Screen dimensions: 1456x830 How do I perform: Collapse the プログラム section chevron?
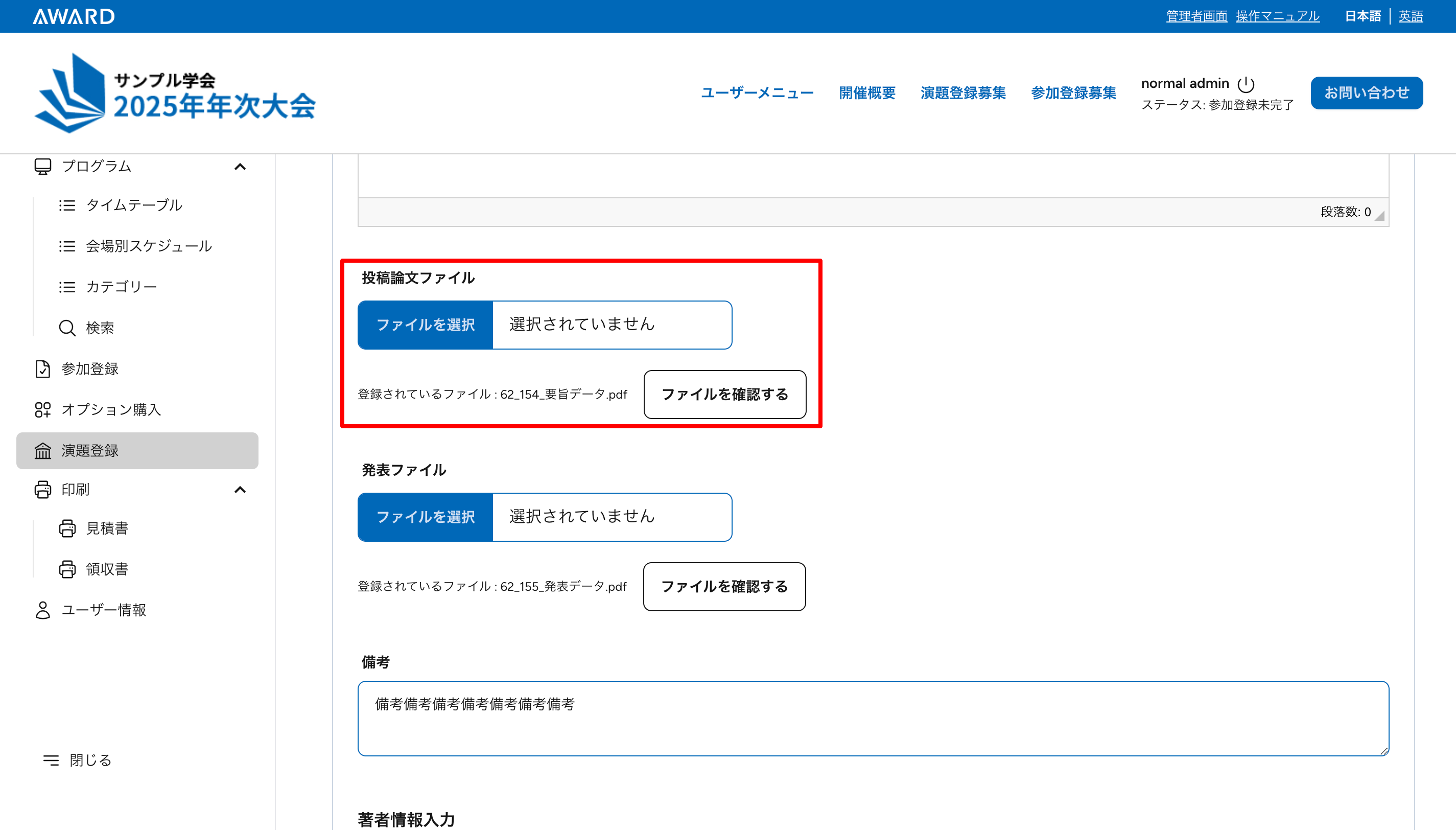pos(240,167)
